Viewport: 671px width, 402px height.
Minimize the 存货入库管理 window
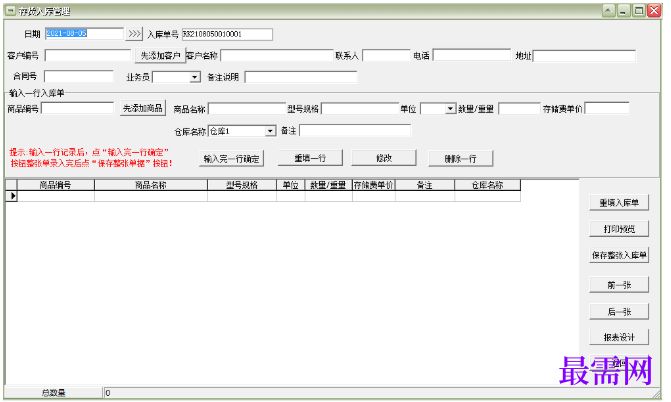(623, 11)
